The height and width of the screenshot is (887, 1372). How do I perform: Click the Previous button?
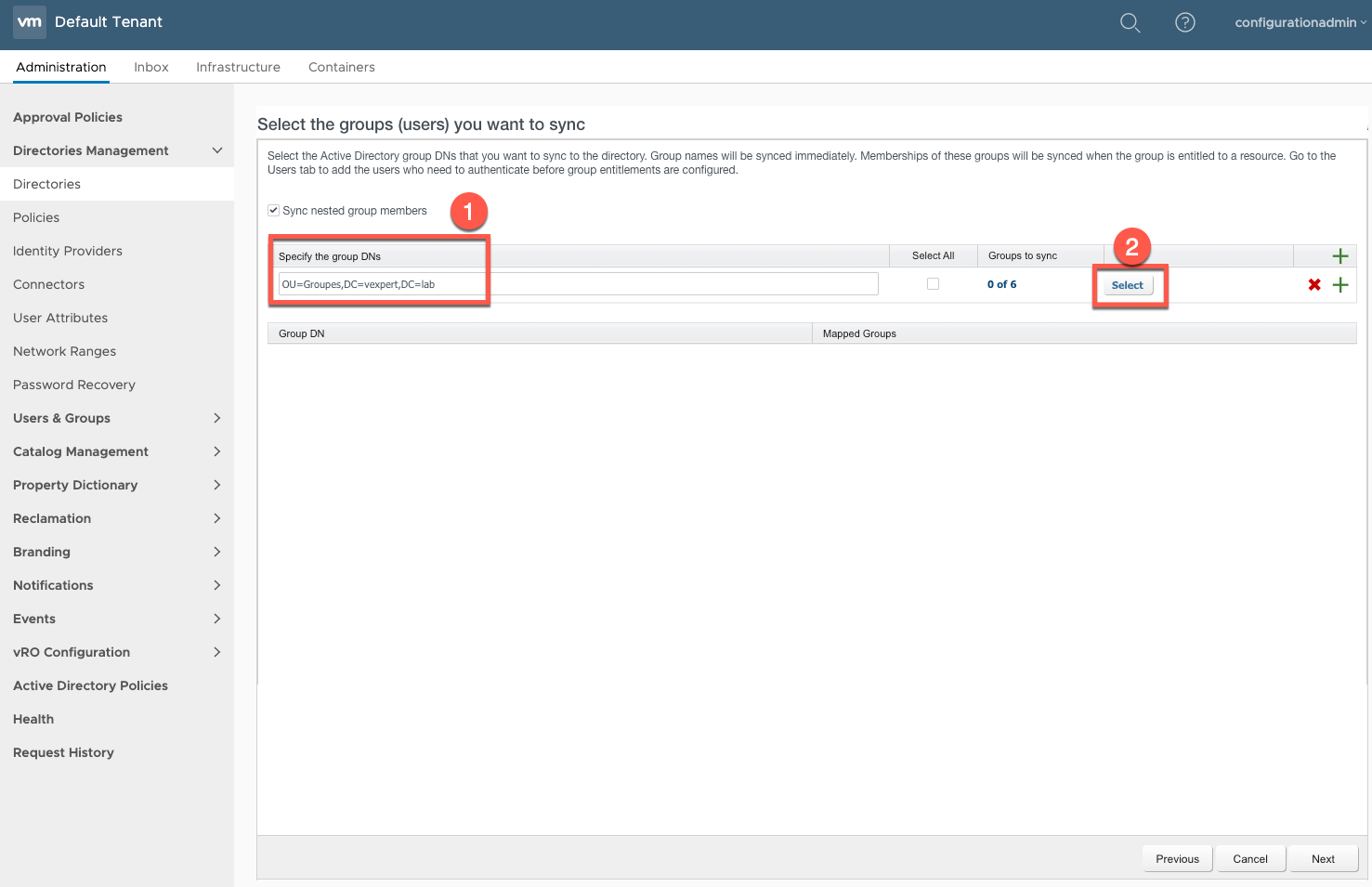[1177, 859]
